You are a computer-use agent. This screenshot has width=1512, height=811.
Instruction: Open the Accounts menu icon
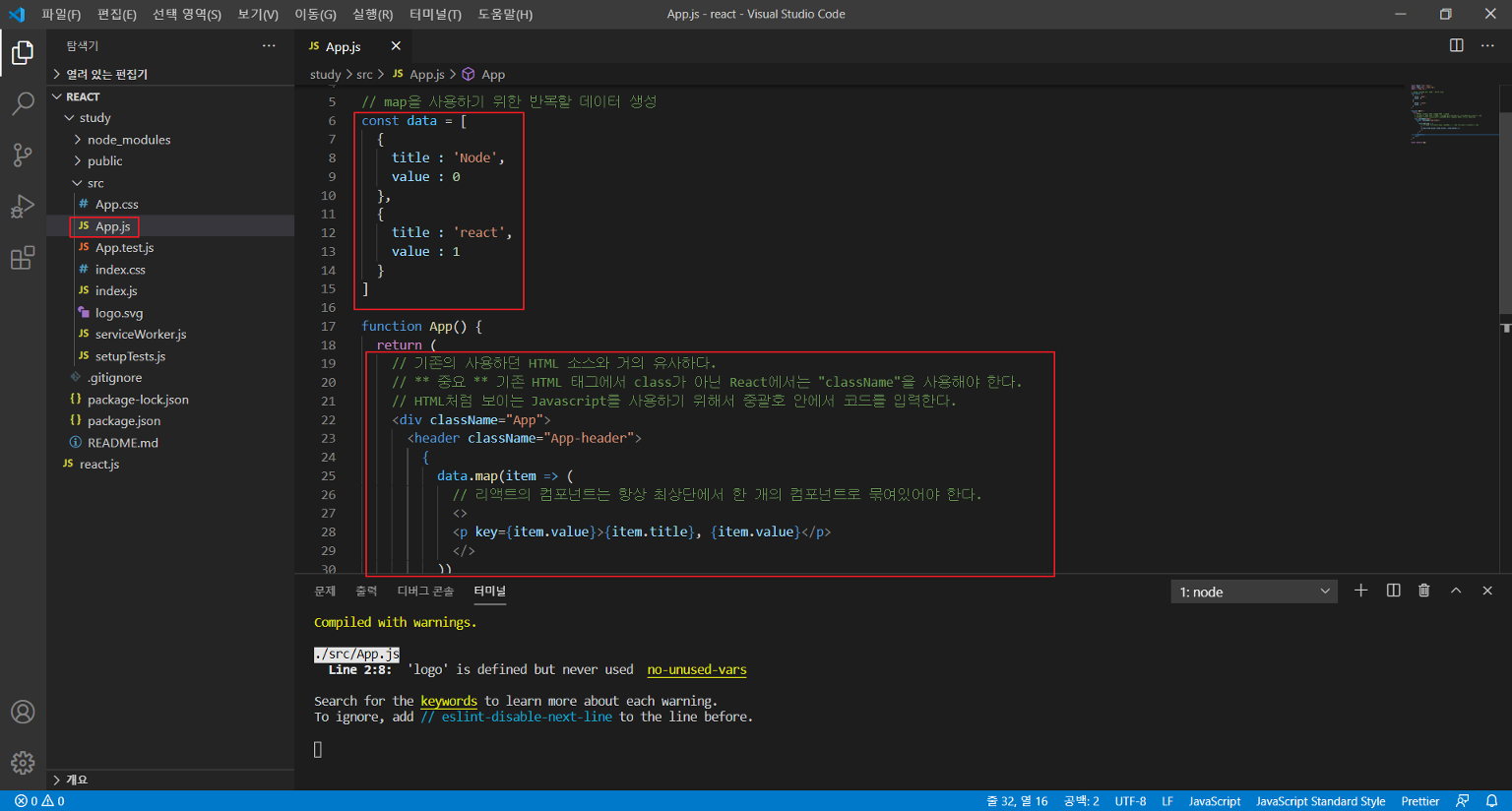tap(23, 712)
